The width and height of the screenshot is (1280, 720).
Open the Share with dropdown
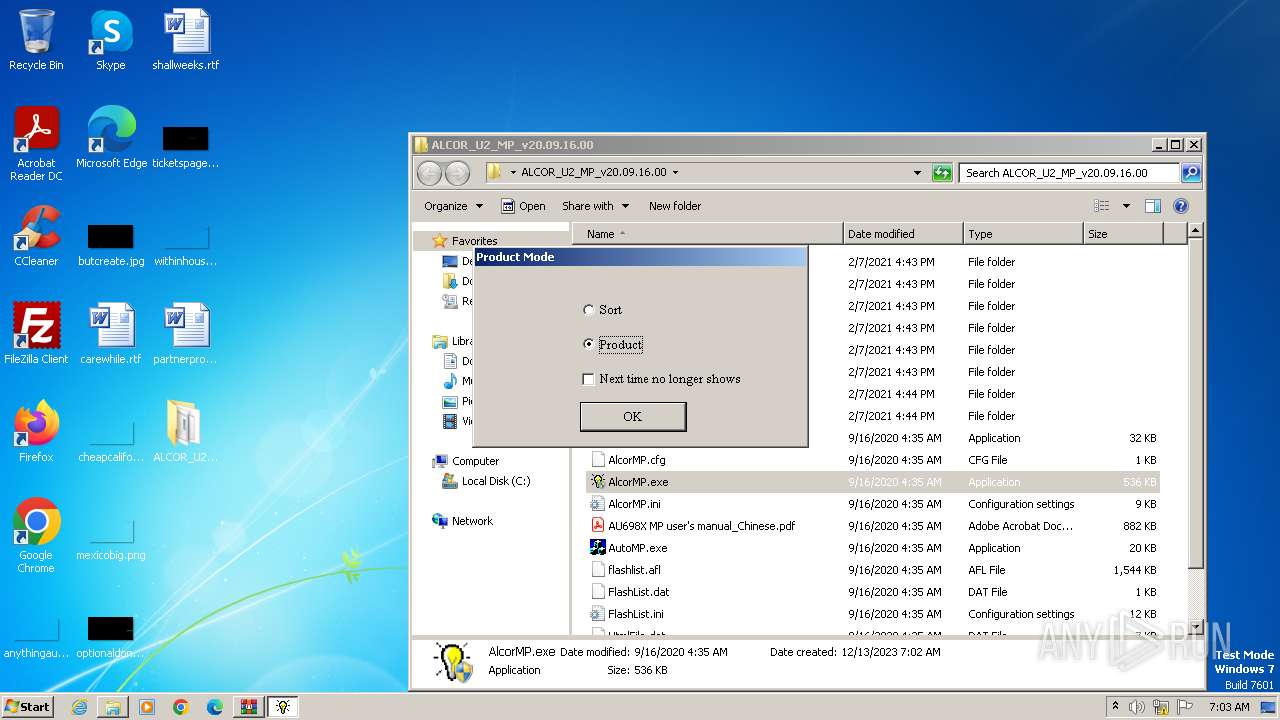(x=595, y=206)
